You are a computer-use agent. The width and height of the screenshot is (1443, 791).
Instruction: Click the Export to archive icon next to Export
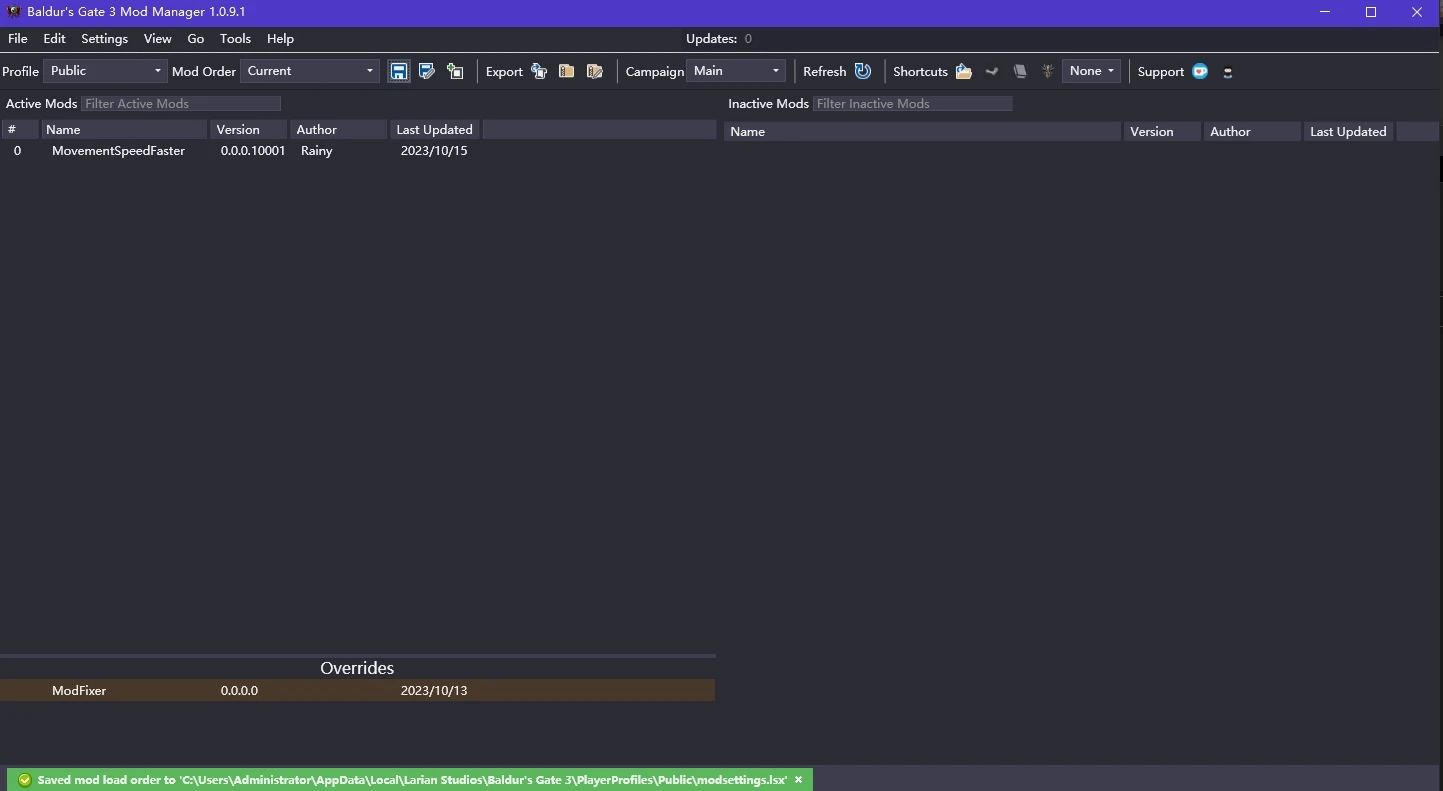pyautogui.click(x=567, y=71)
